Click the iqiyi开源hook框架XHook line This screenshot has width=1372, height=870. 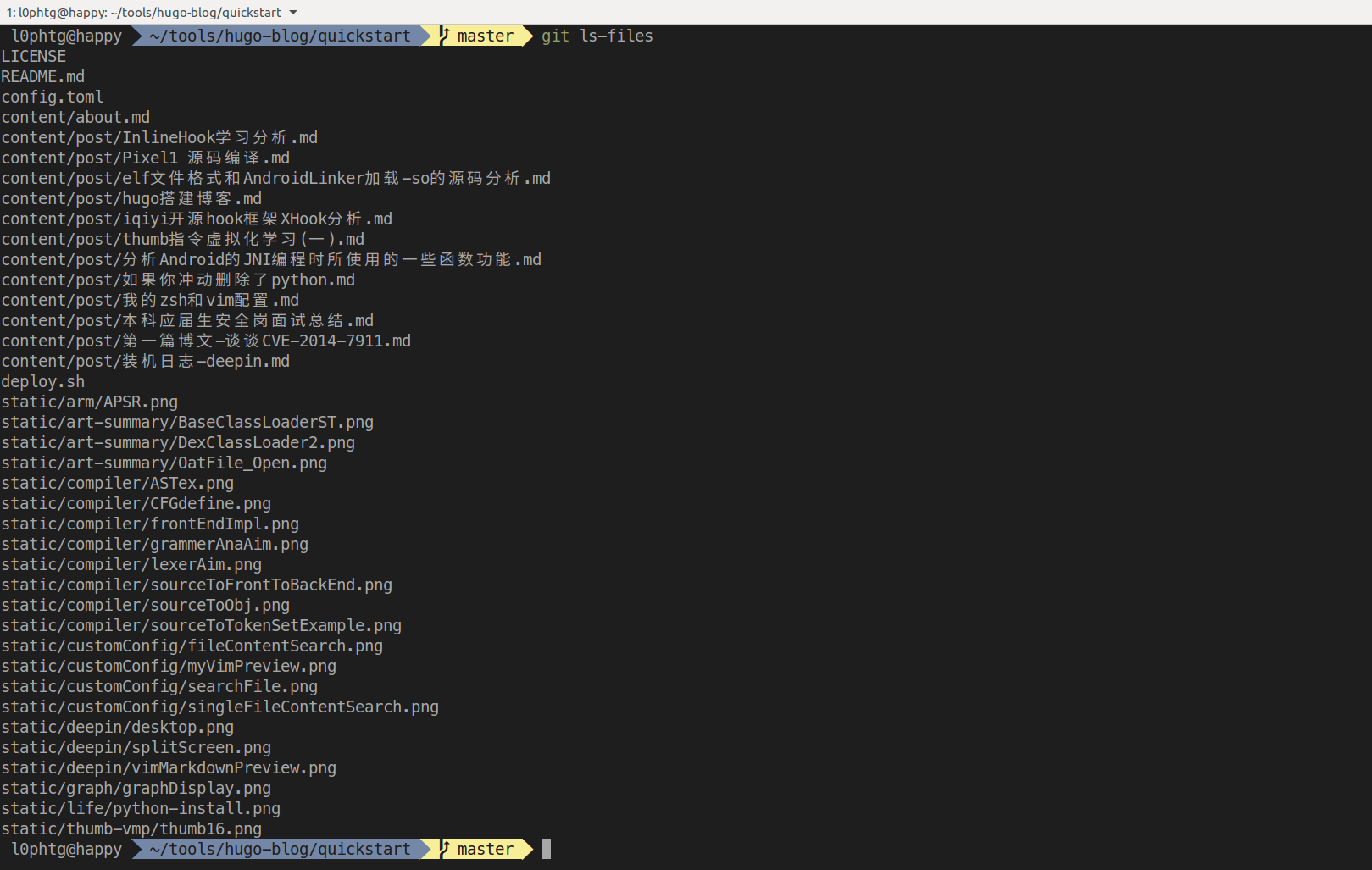(x=197, y=219)
